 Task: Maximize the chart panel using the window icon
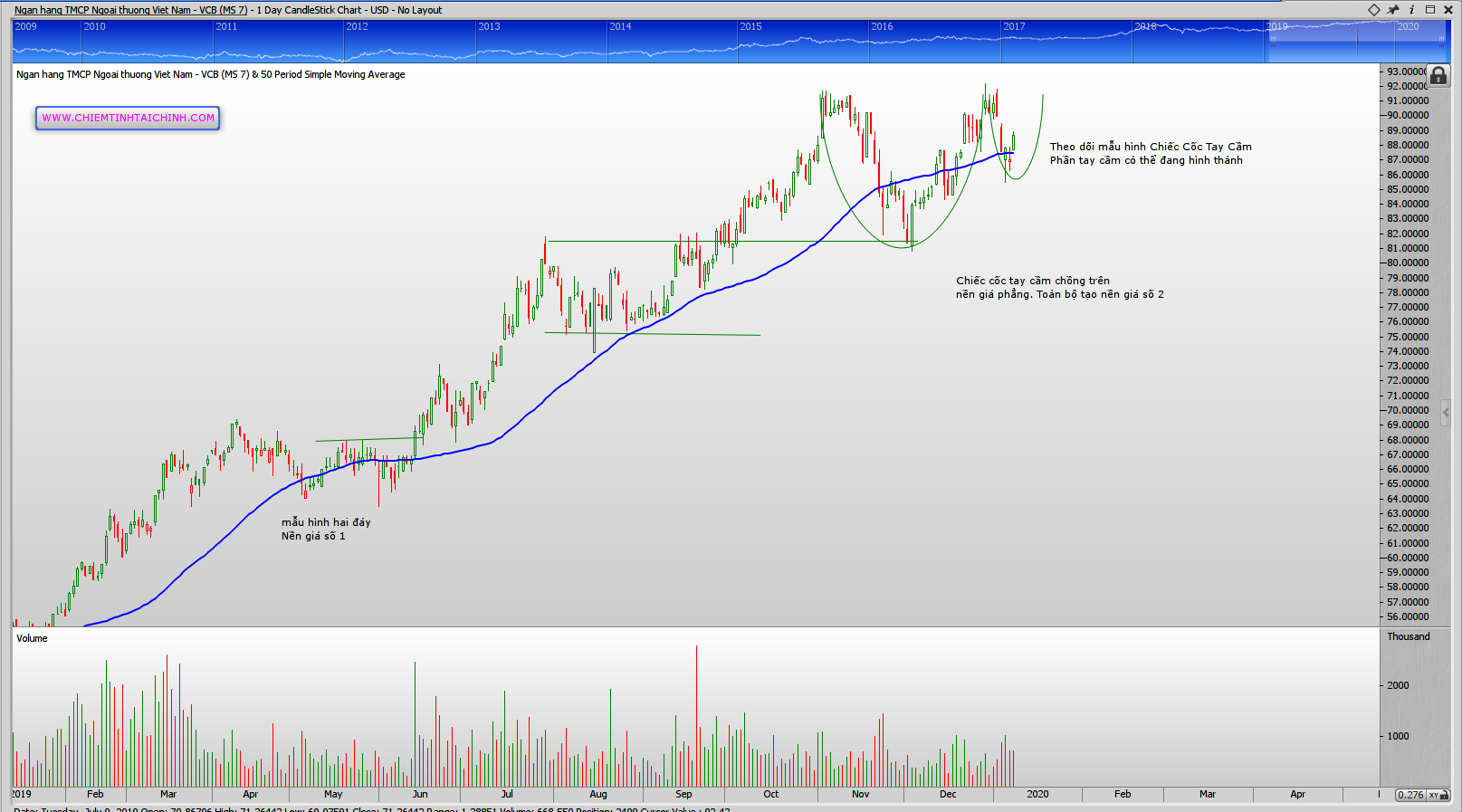(1430, 10)
